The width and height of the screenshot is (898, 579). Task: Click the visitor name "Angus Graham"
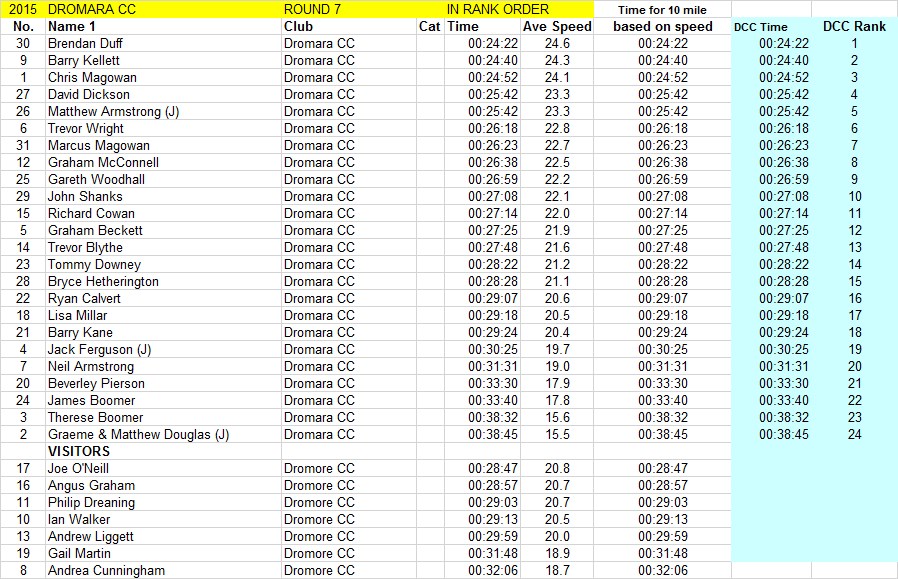pos(92,485)
